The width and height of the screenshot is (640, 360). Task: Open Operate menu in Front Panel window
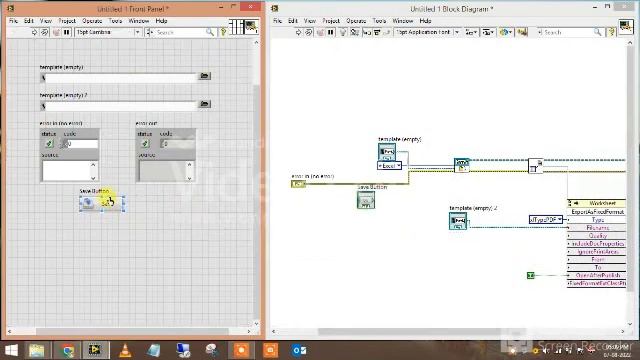click(92, 21)
